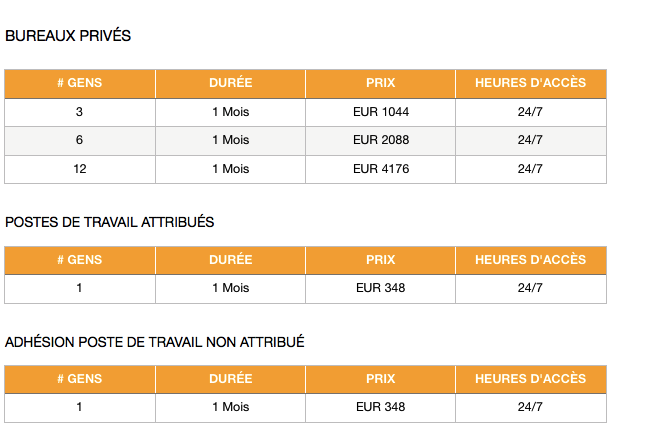Click HEURES D'ACCÈS header in Non Attribué table
Viewport: 667px width, 425px height.
[531, 379]
